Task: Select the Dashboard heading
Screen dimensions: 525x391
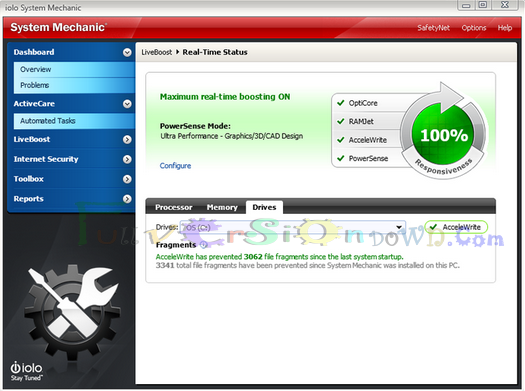Action: click(34, 52)
